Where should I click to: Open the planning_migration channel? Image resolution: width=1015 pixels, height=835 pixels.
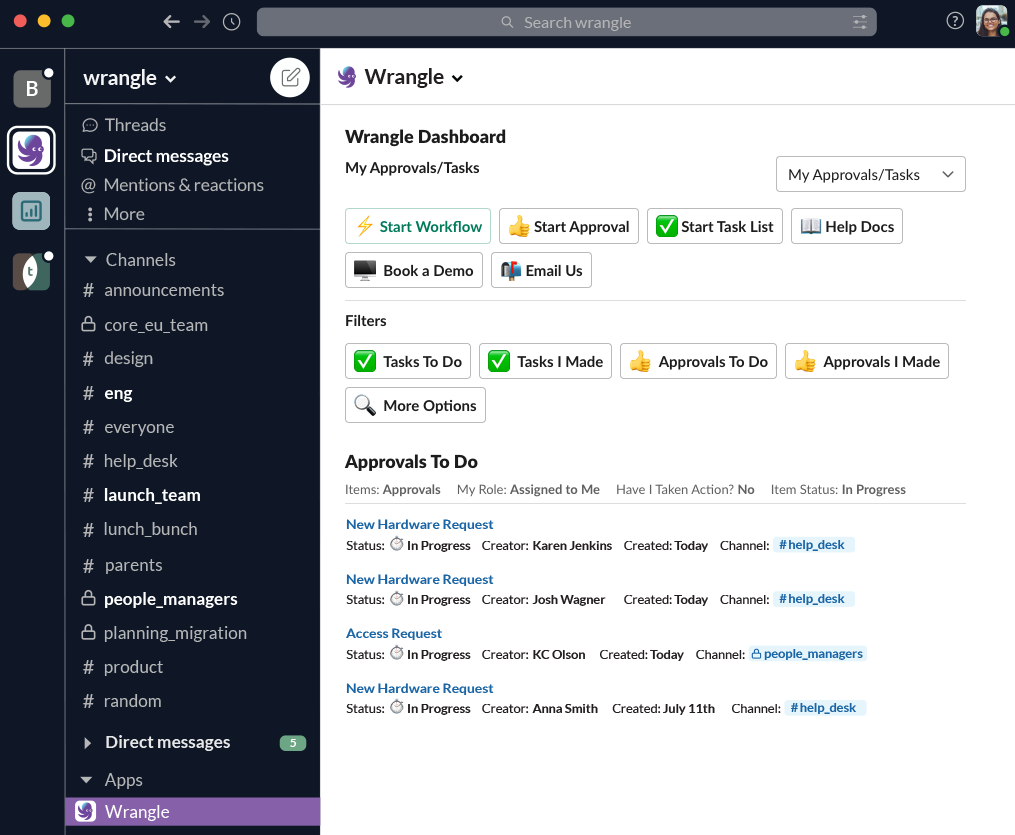175,633
